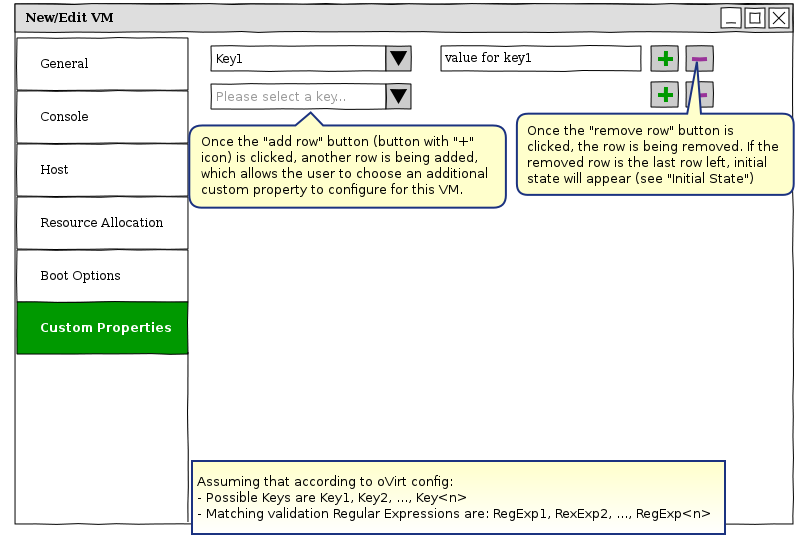Click the "Please select a key..." placeholder field
The width and height of the screenshot is (800, 540).
pyautogui.click(x=298, y=96)
